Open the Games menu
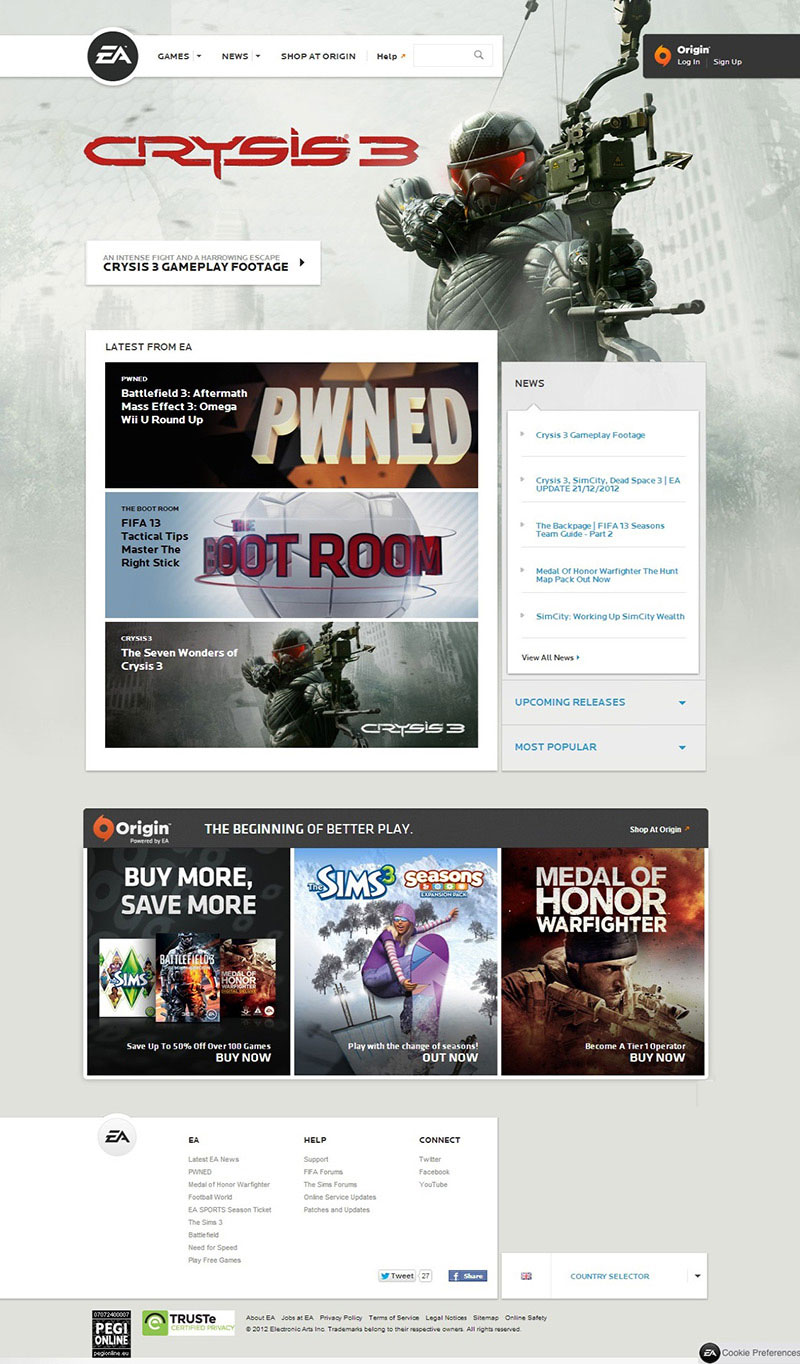The height and width of the screenshot is (1364, 800). [179, 56]
